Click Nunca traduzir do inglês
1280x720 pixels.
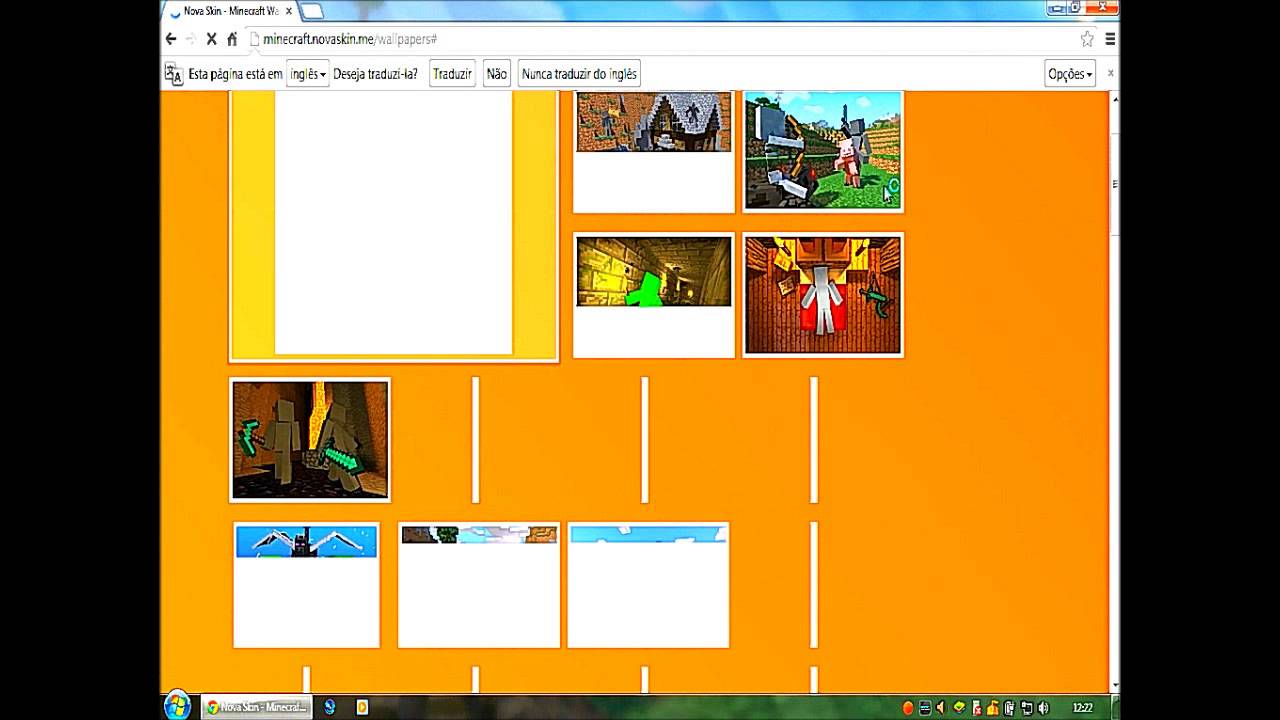point(579,74)
